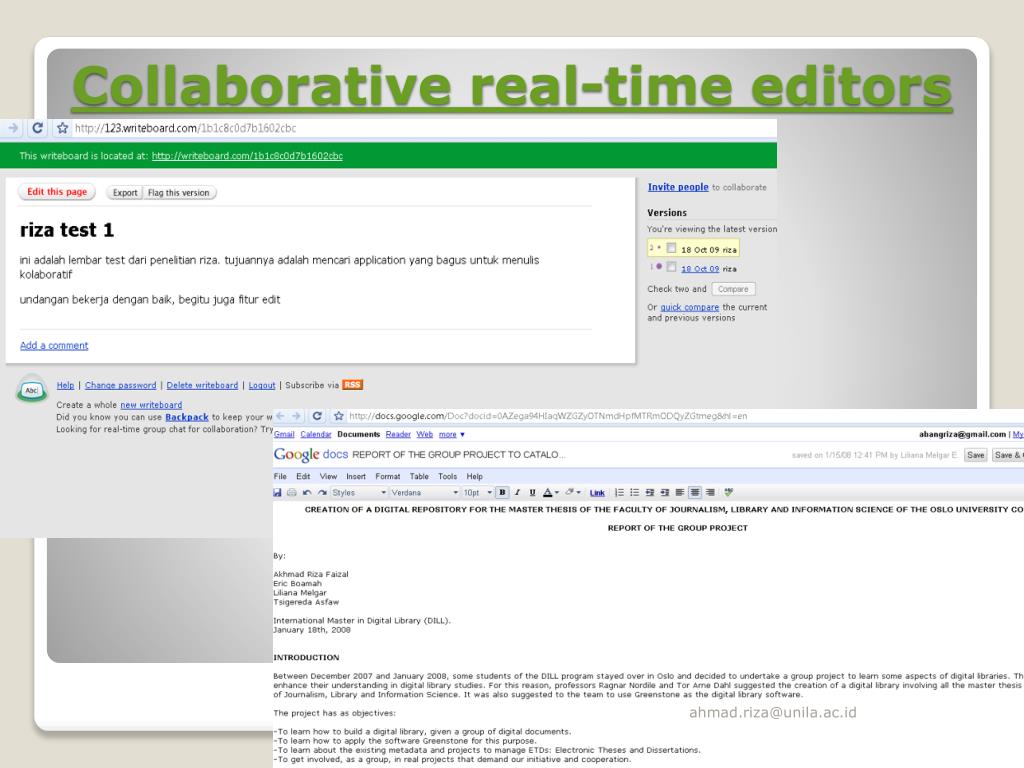1024x768 pixels.
Task: Reload the Google Docs browser page
Action: click(x=317, y=416)
